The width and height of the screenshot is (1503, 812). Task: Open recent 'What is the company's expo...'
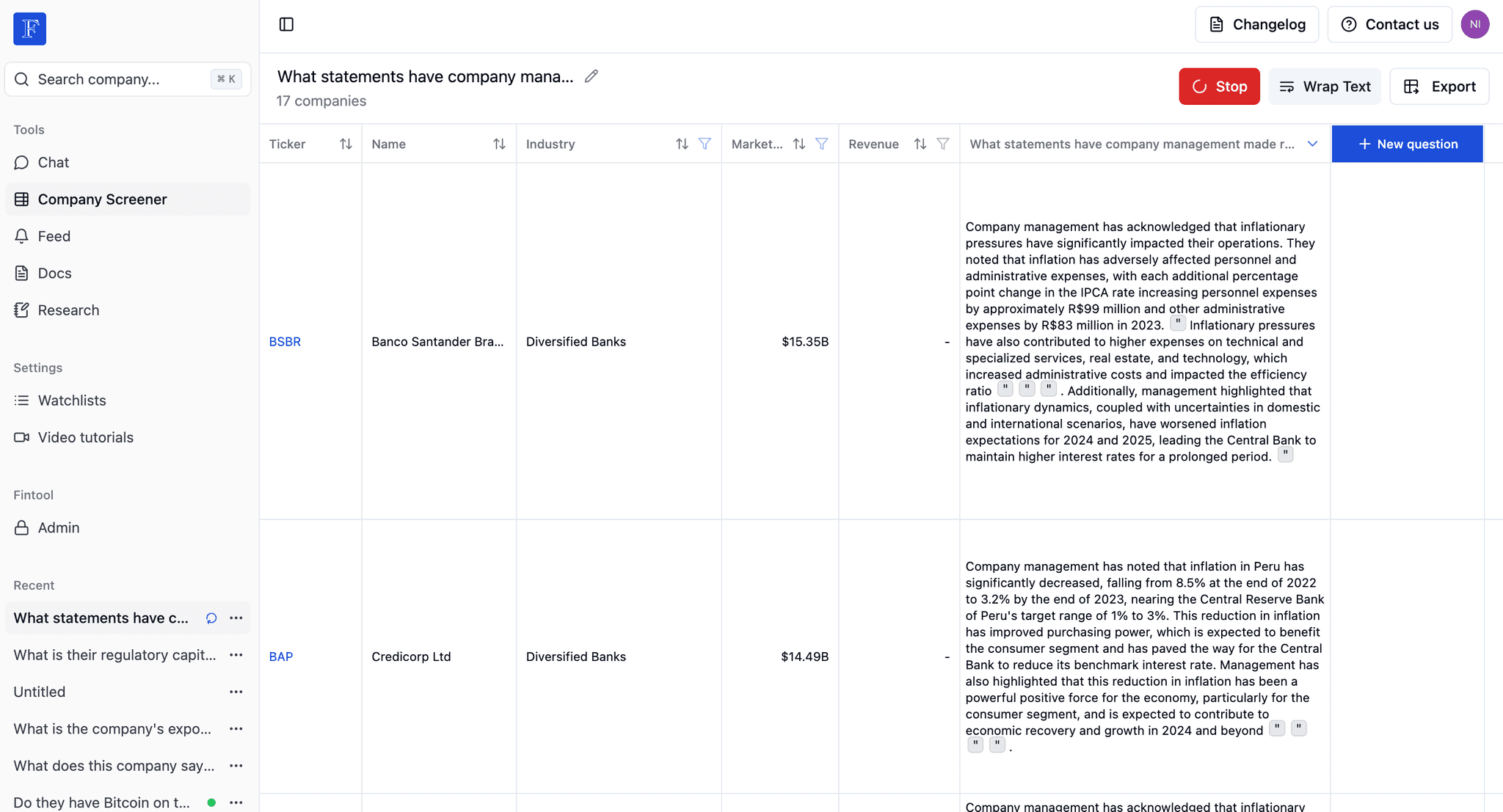pos(112,729)
